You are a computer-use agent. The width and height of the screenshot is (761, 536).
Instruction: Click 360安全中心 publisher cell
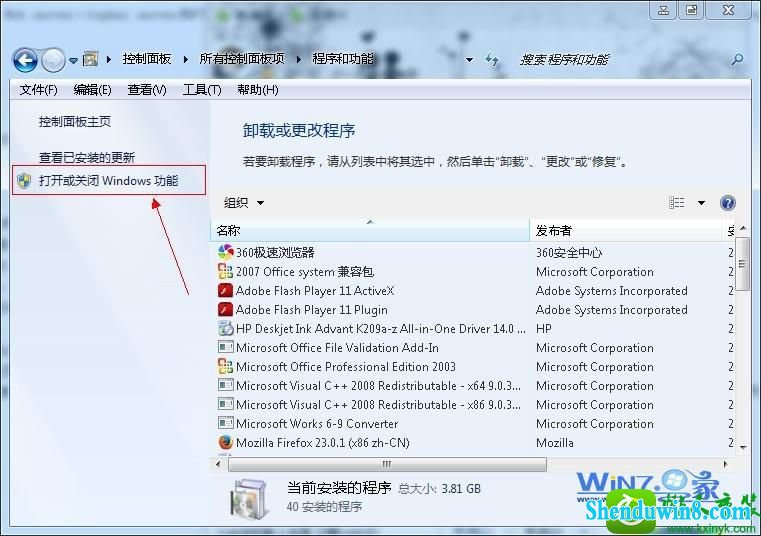click(569, 252)
